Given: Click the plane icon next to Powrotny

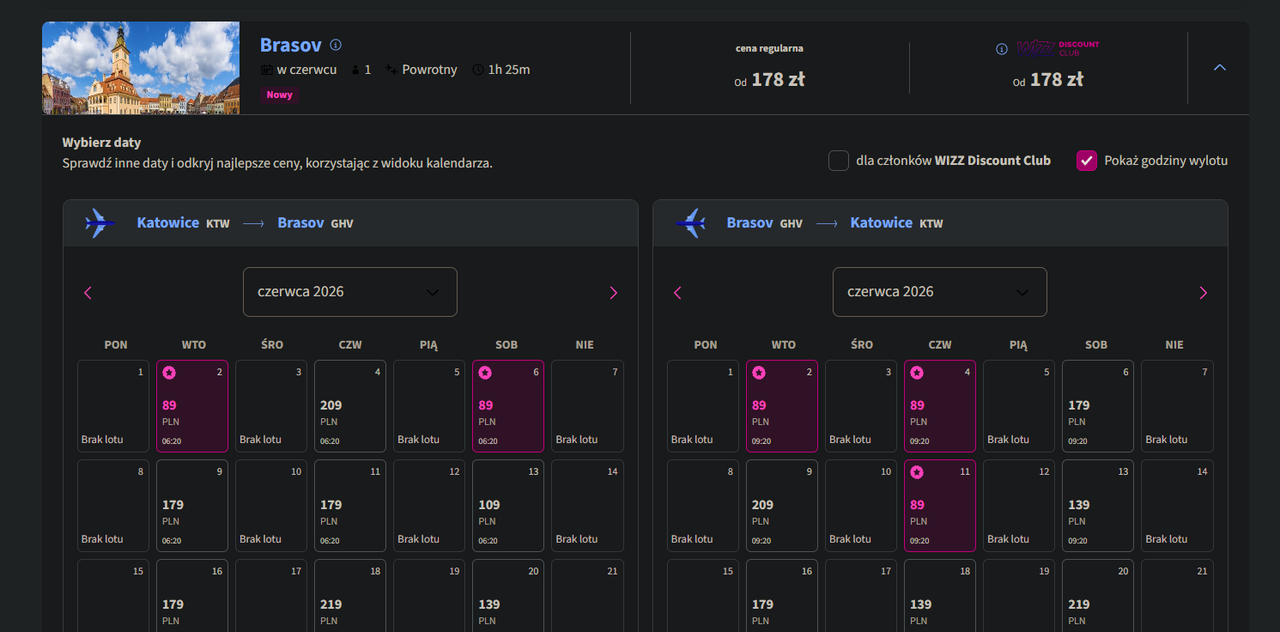Looking at the screenshot, I should coord(390,70).
